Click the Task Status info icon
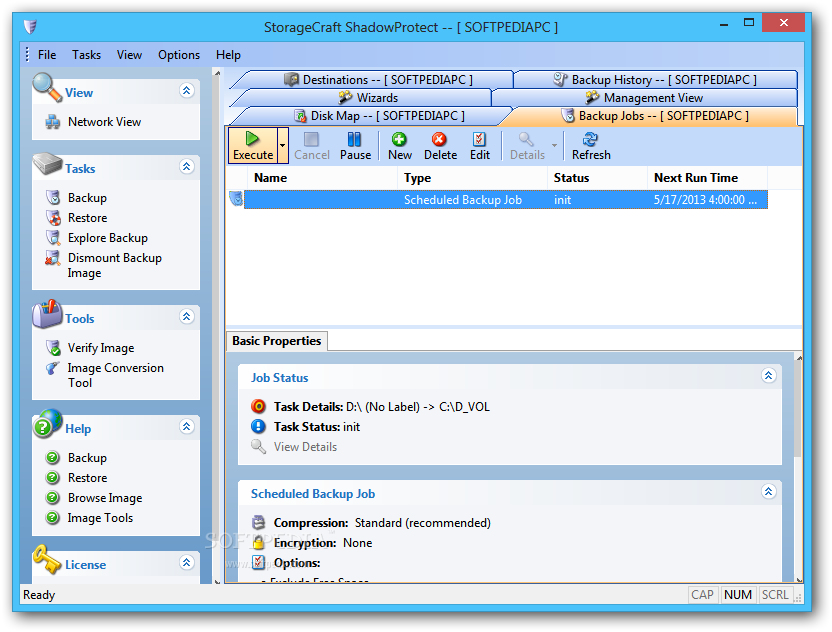 pyautogui.click(x=258, y=427)
